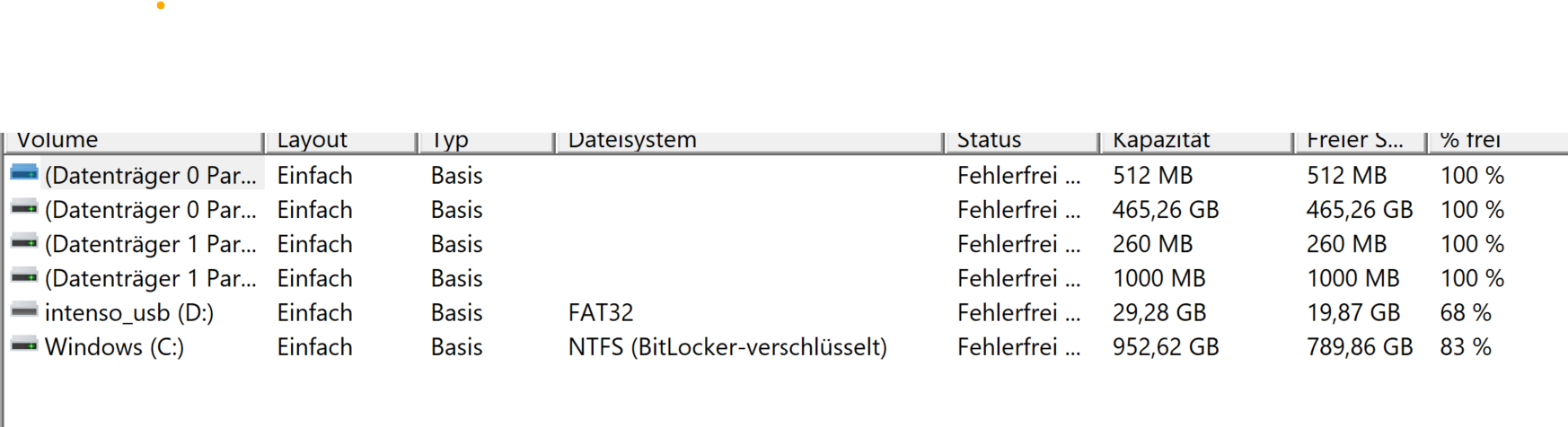
Task: Click the drive icon of the 512 MB volume
Action: (24, 173)
